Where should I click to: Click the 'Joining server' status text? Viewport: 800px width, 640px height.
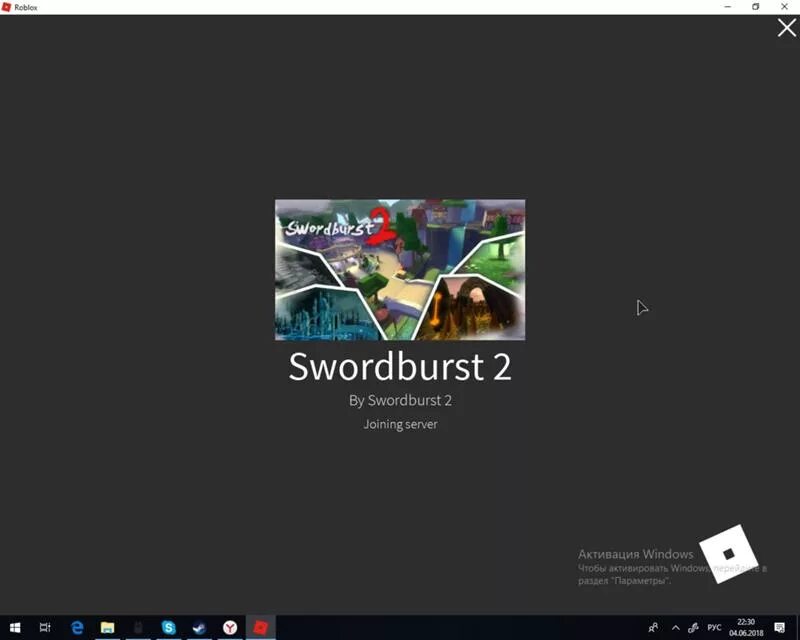[x=400, y=424]
